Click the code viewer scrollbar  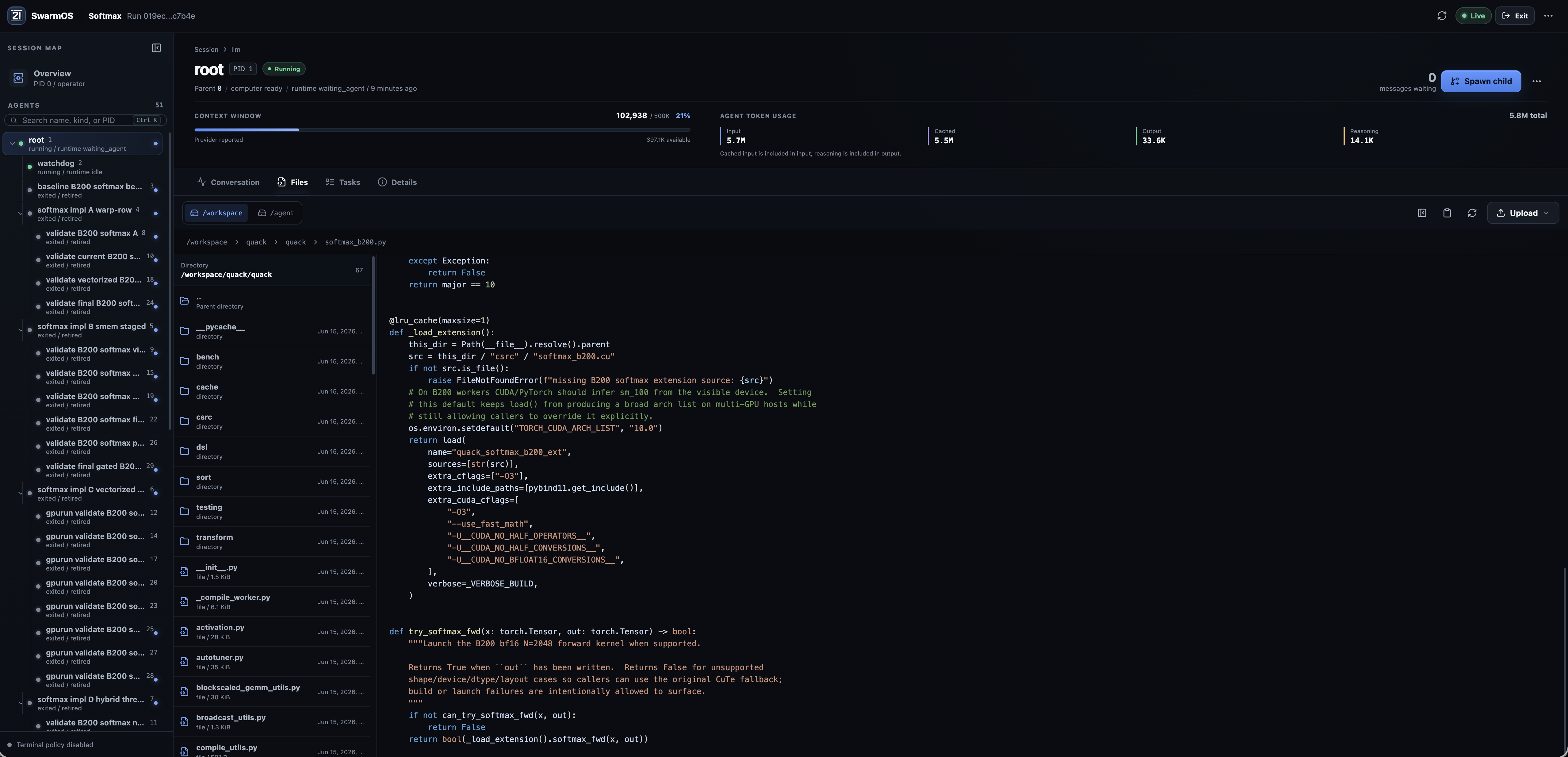1565,661
